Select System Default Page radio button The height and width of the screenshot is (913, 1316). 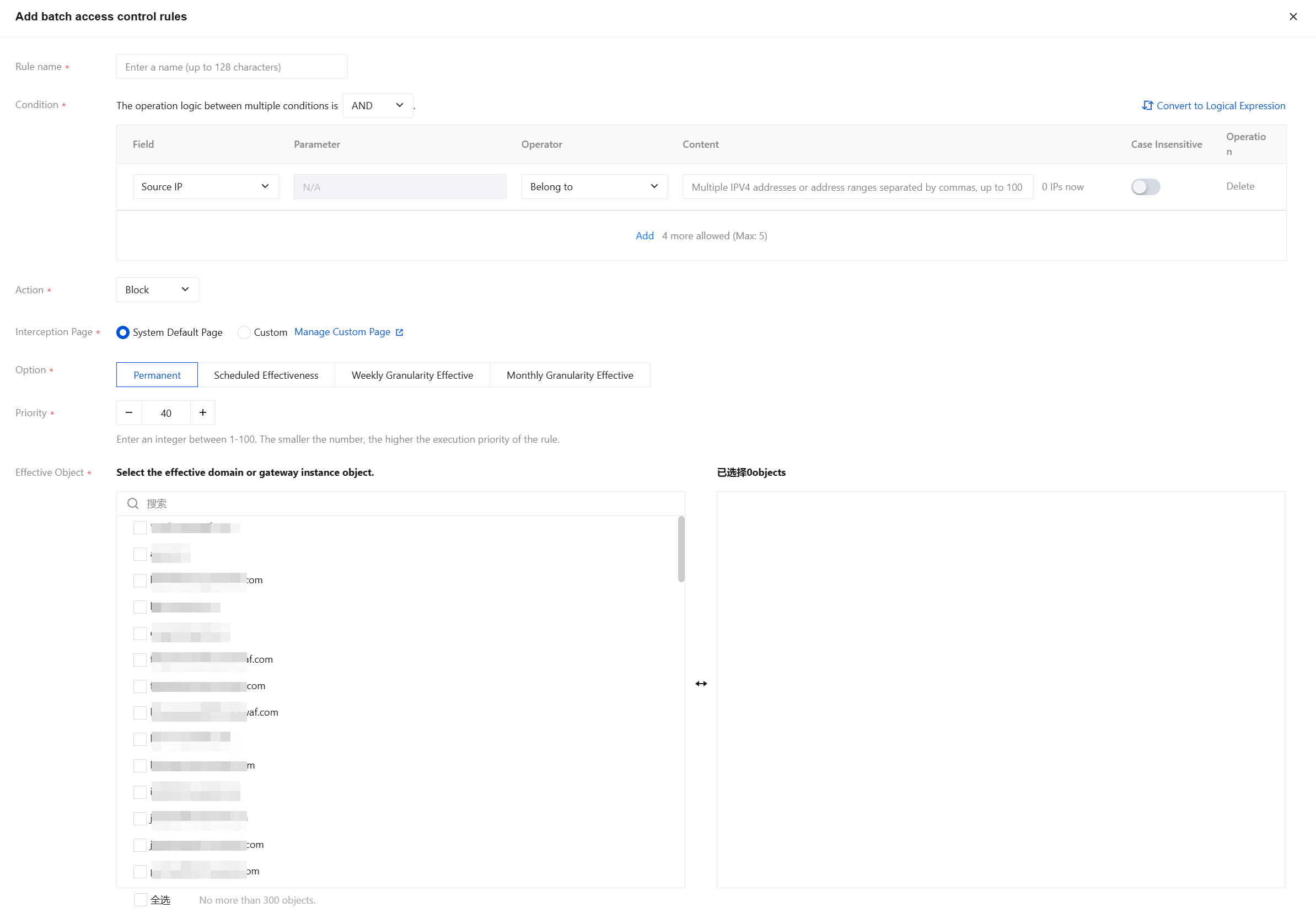coord(123,332)
